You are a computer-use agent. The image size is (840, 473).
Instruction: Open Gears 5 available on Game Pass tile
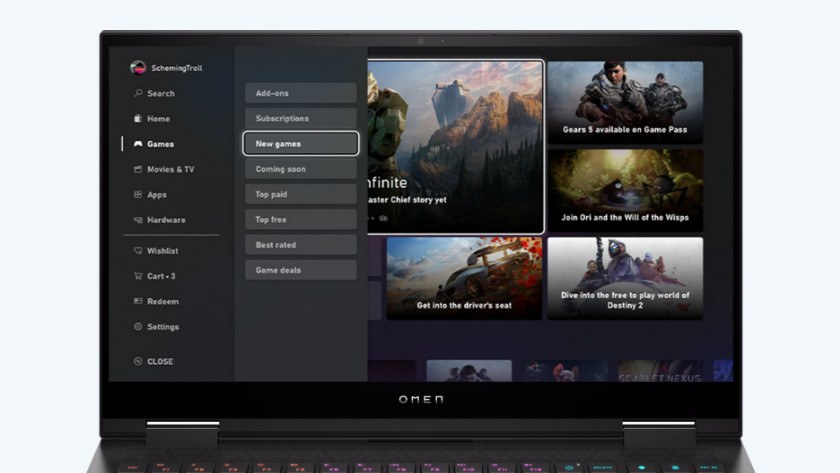point(625,102)
